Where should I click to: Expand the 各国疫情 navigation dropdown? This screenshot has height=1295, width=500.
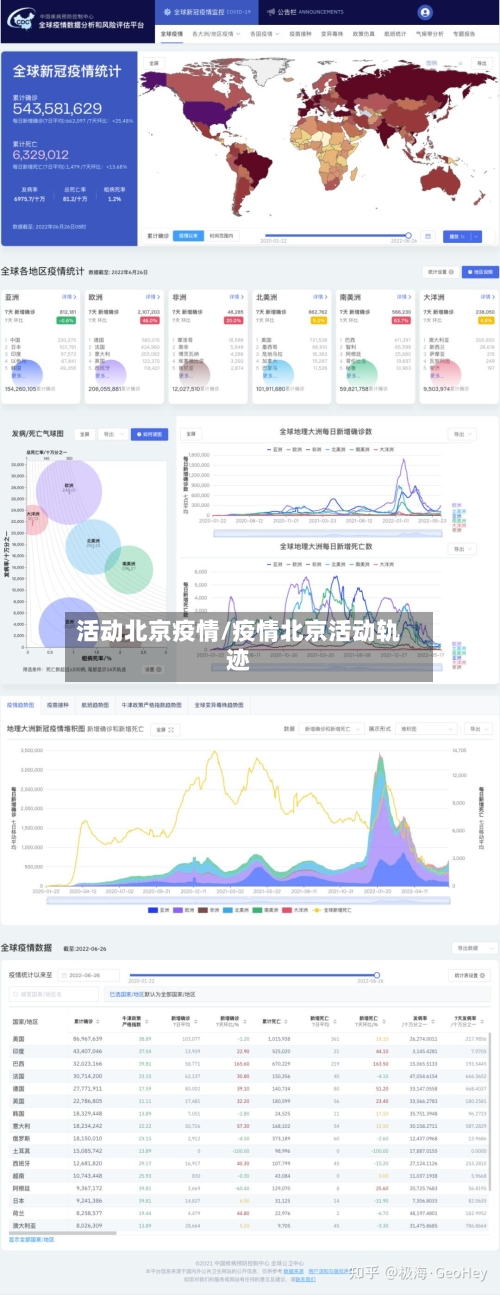(x=264, y=33)
